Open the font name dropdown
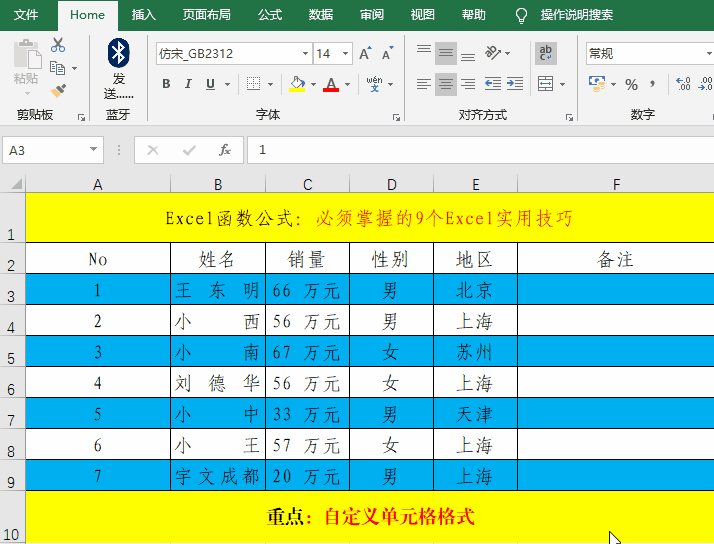The image size is (714, 544). (305, 54)
